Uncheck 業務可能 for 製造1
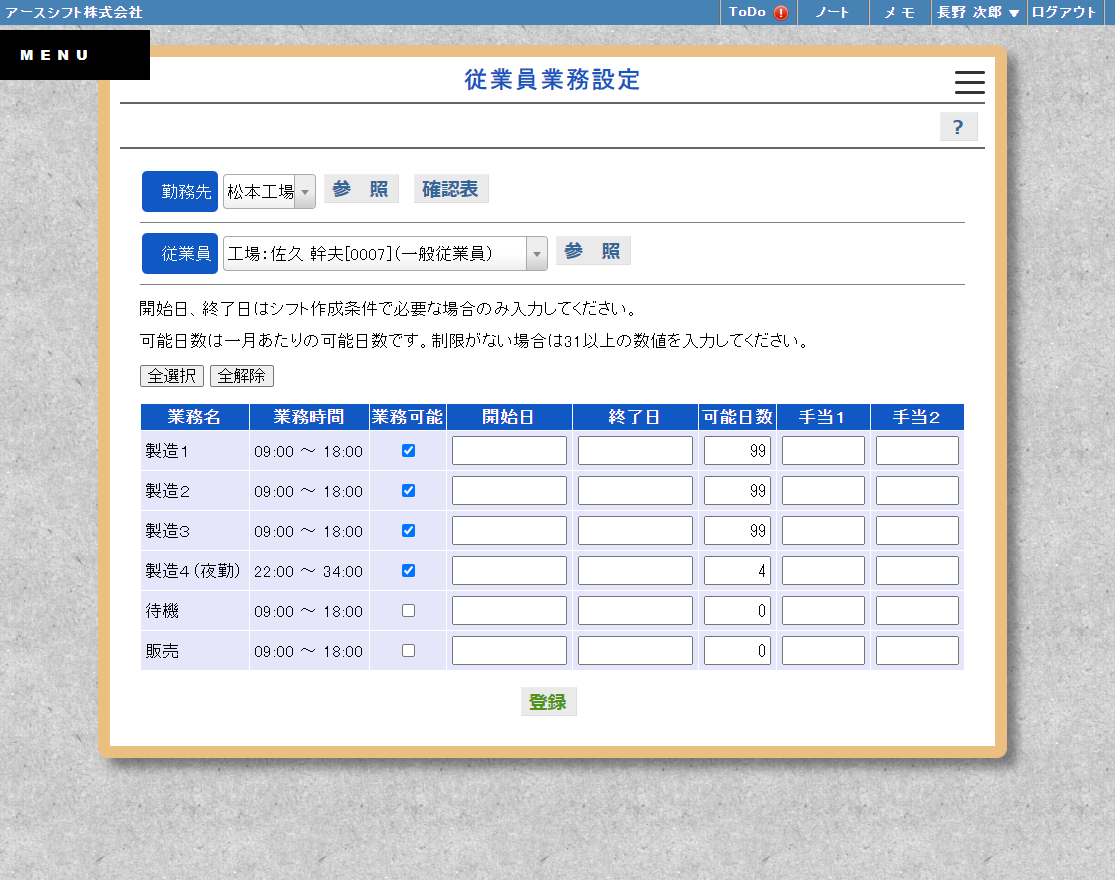The width and height of the screenshot is (1115, 880). point(408,451)
